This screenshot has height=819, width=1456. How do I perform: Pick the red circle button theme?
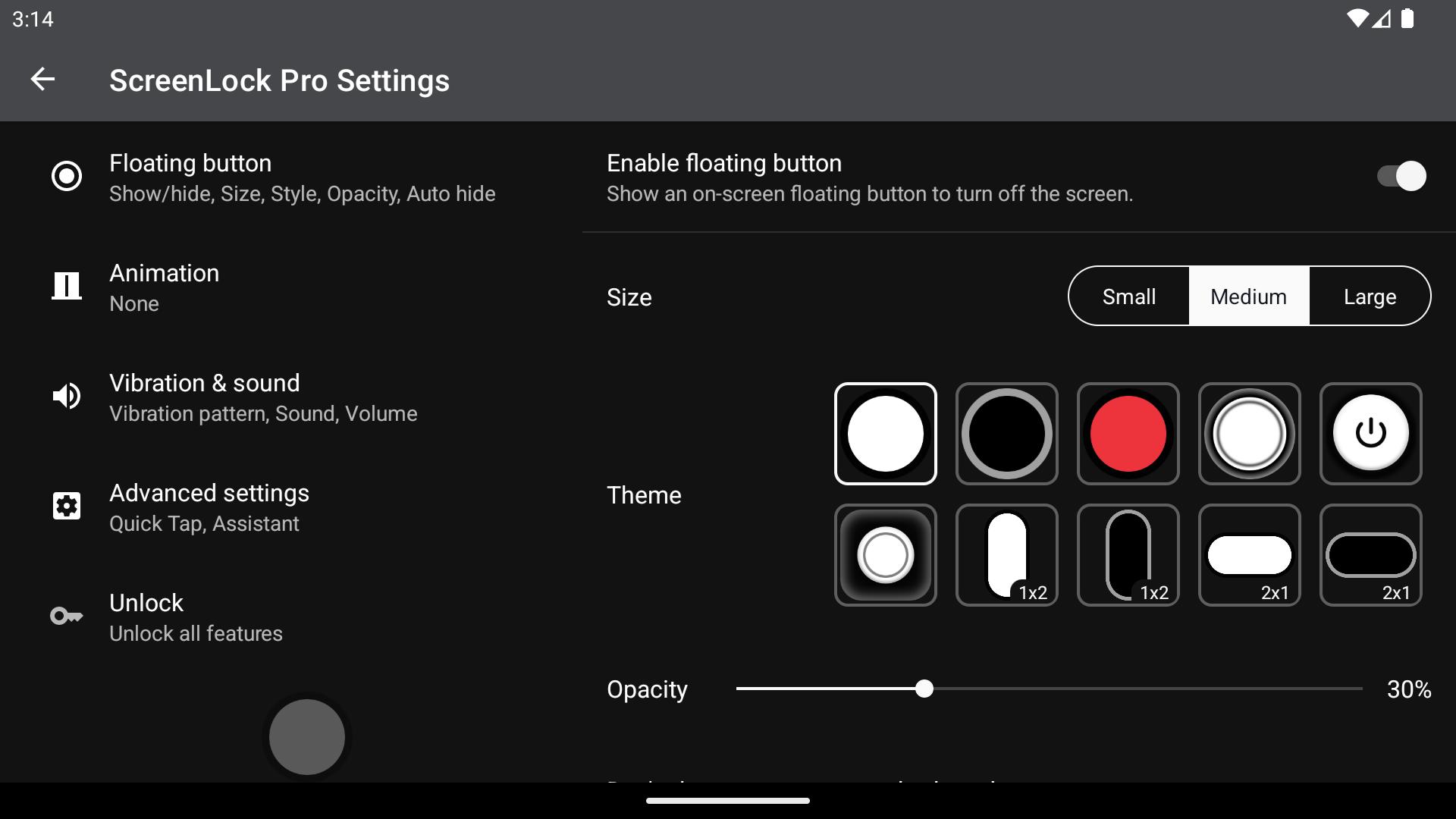click(1128, 434)
